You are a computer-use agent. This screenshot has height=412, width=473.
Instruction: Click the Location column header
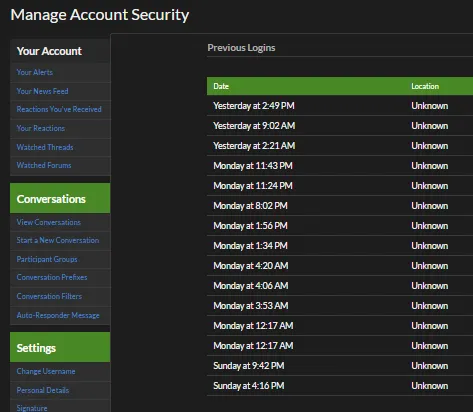(425, 86)
